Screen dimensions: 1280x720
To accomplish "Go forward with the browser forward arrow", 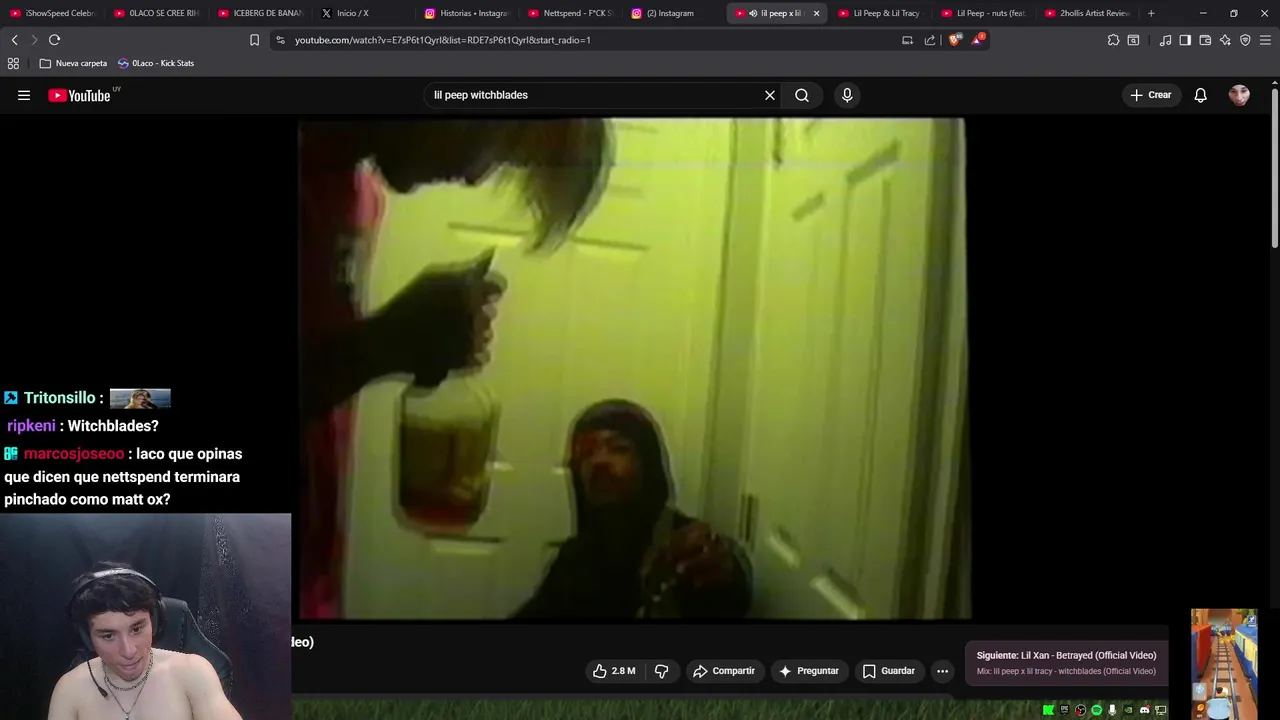I will click(34, 40).
